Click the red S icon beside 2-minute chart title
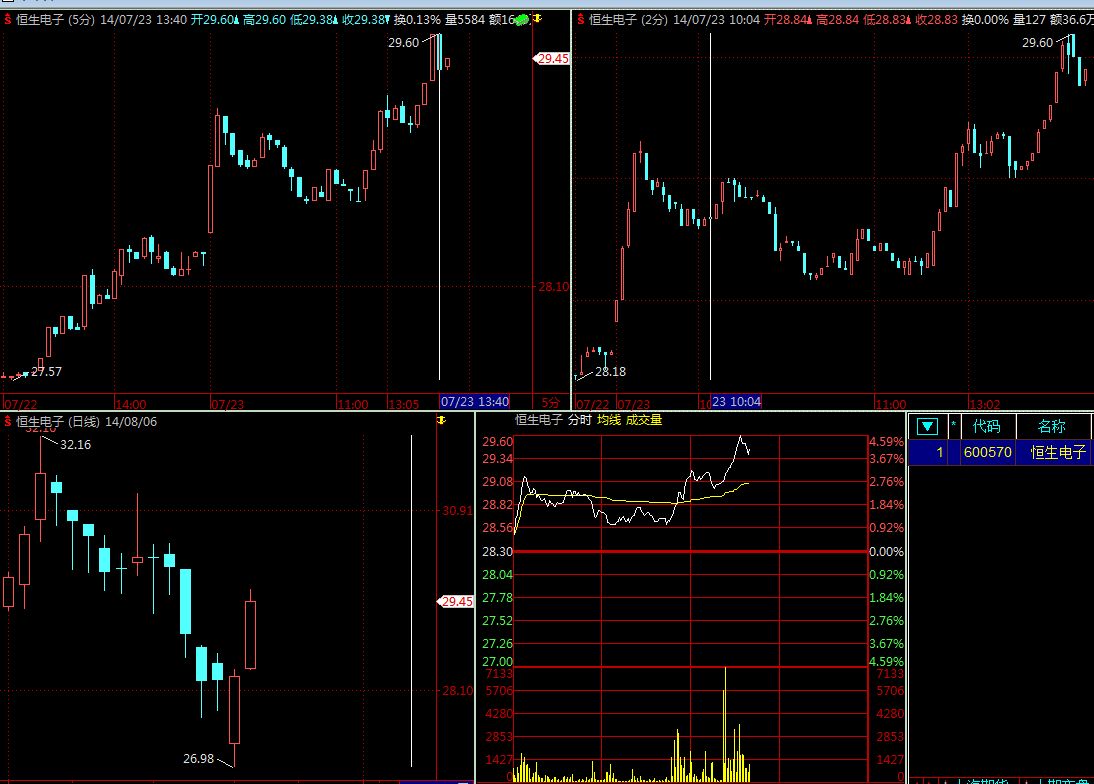Image resolution: width=1094 pixels, height=784 pixels. point(579,19)
